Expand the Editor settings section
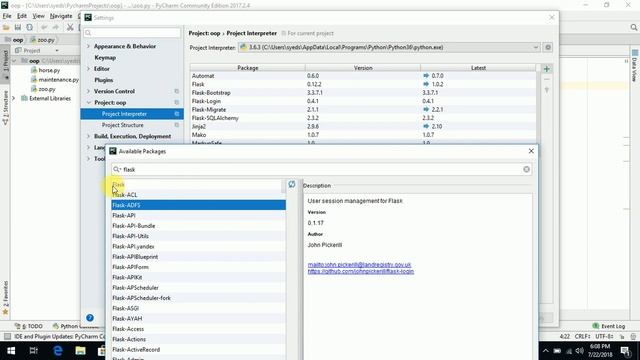 (89, 69)
